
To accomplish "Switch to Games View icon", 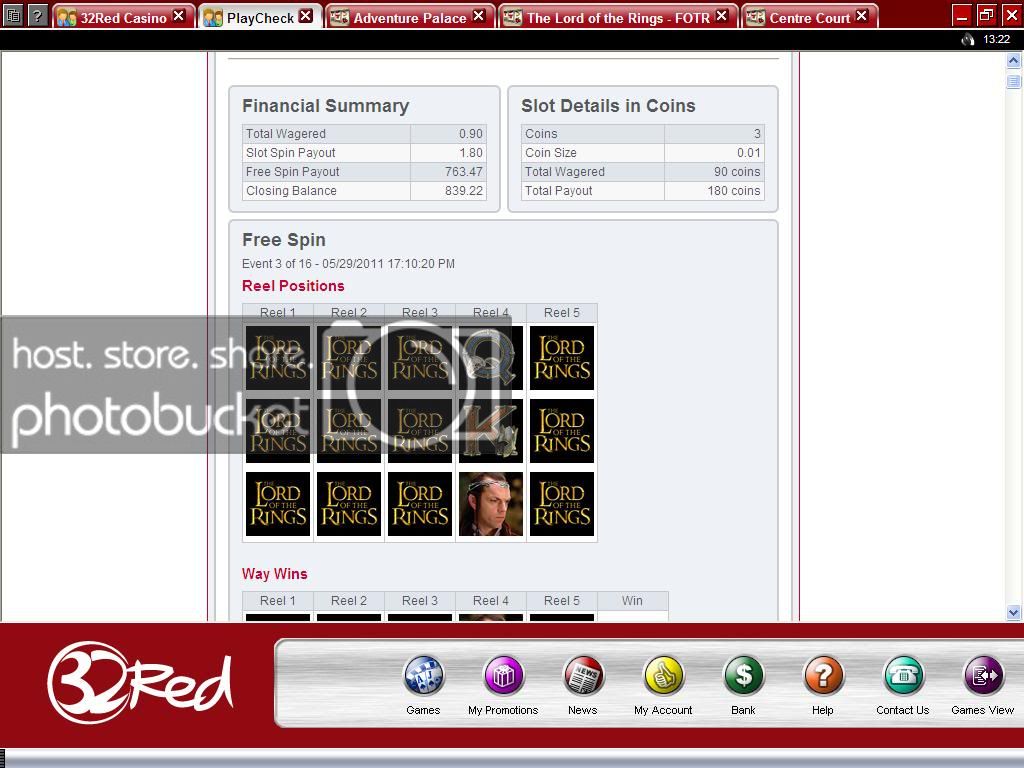I will pyautogui.click(x=983, y=676).
